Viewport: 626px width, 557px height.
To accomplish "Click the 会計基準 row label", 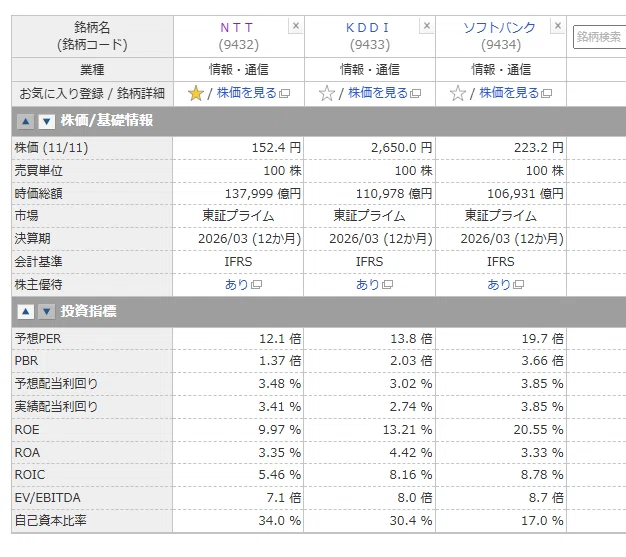I will coord(38,262).
